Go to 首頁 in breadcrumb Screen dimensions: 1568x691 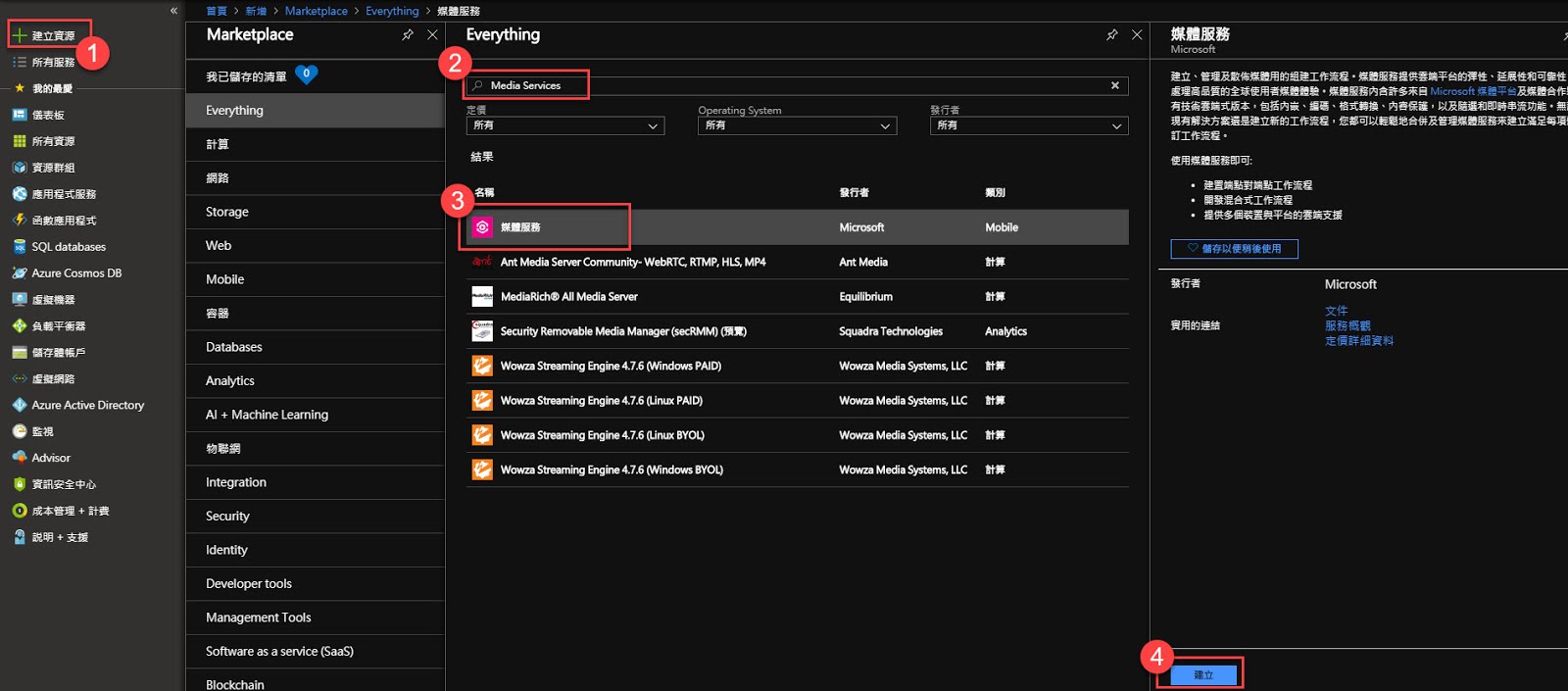(x=217, y=11)
